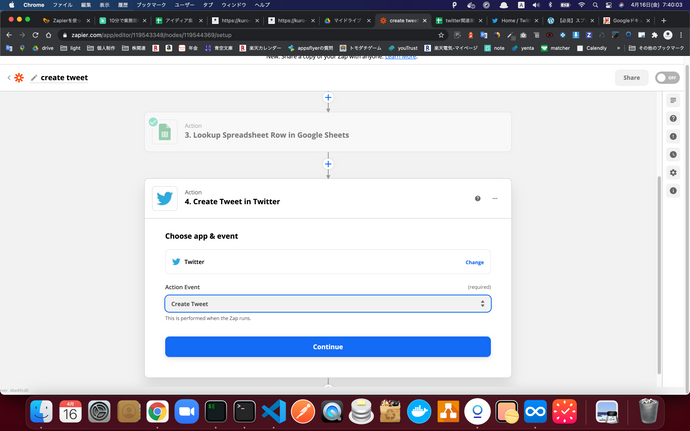Close the create tweet browser tab
The width and height of the screenshot is (690, 431).
(x=425, y=21)
